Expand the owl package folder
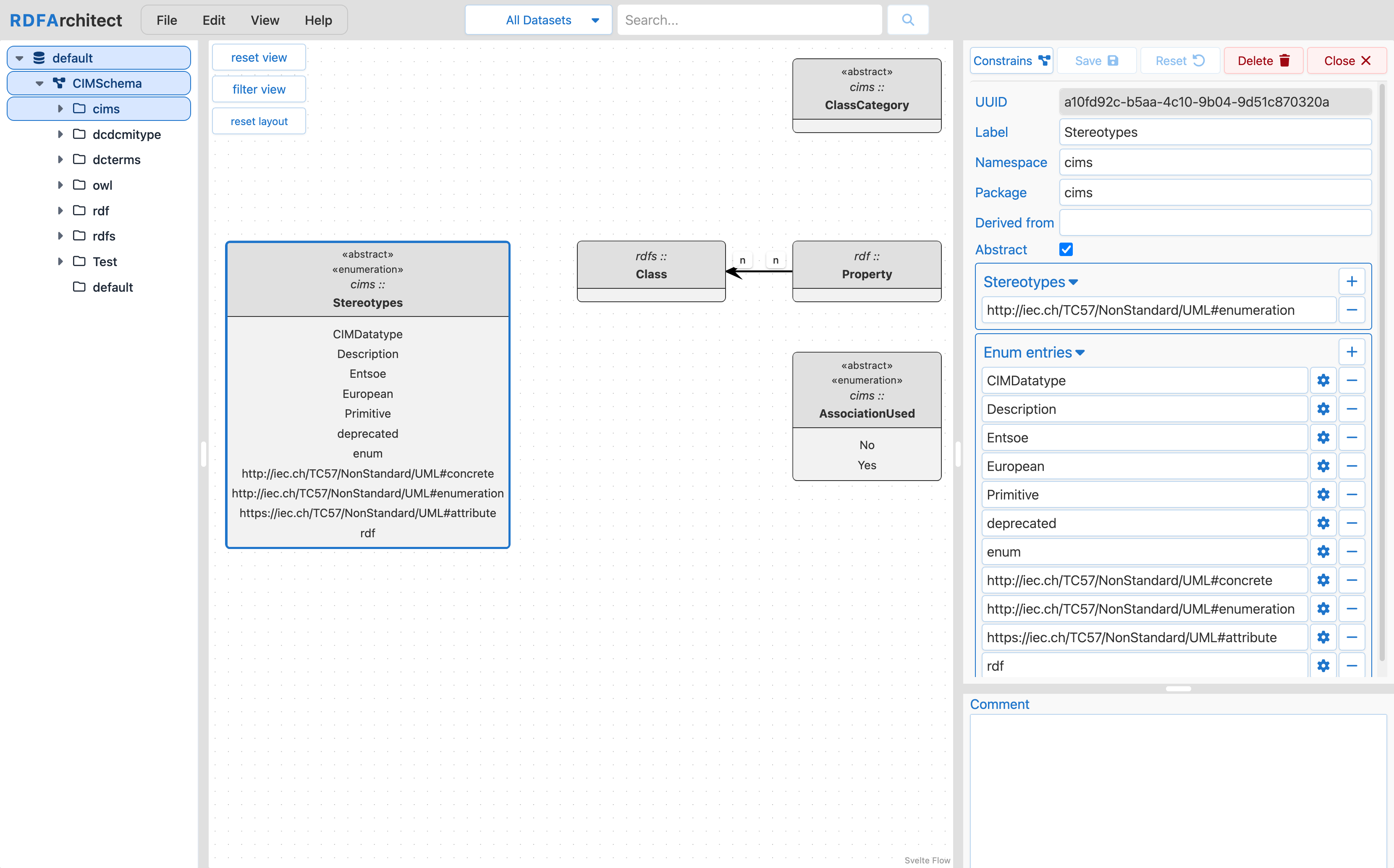The height and width of the screenshot is (868, 1394). click(60, 185)
